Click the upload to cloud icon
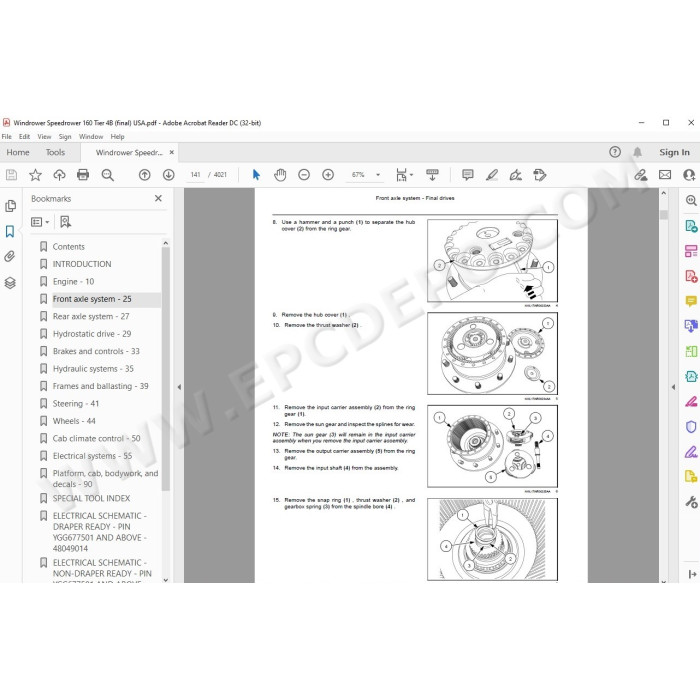700x700 pixels. [59, 175]
